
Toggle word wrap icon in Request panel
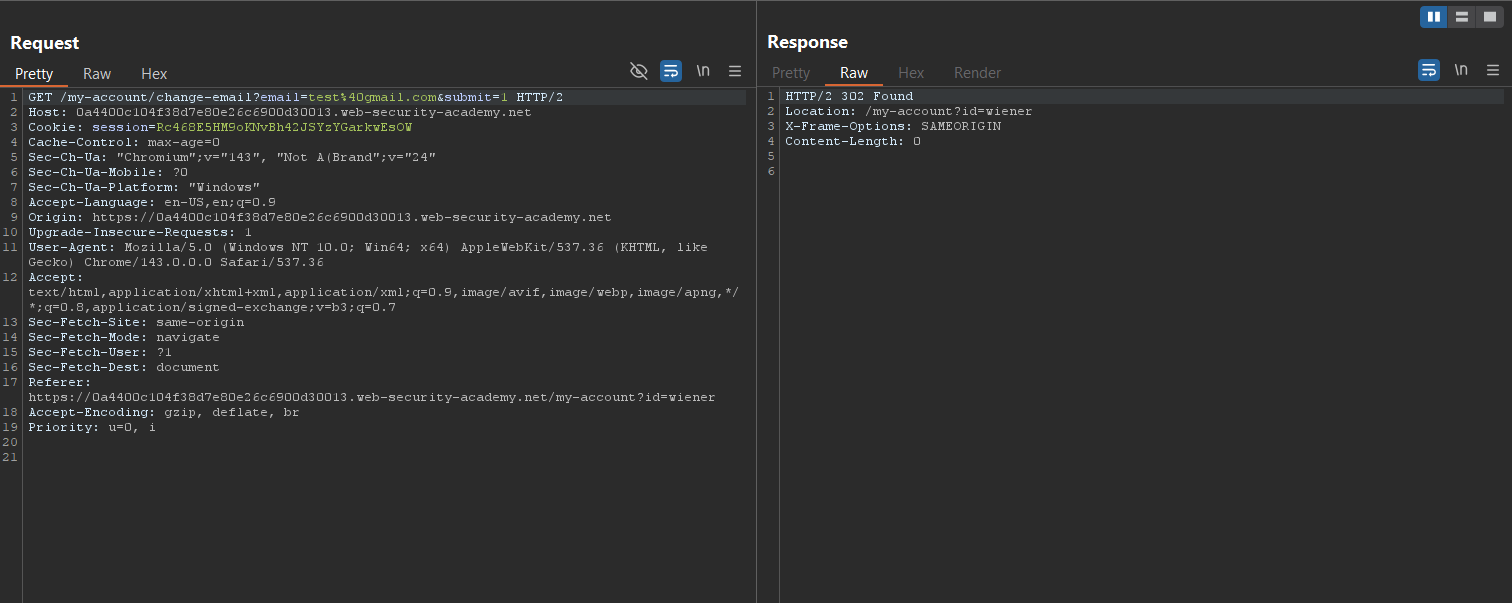pyautogui.click(x=671, y=70)
